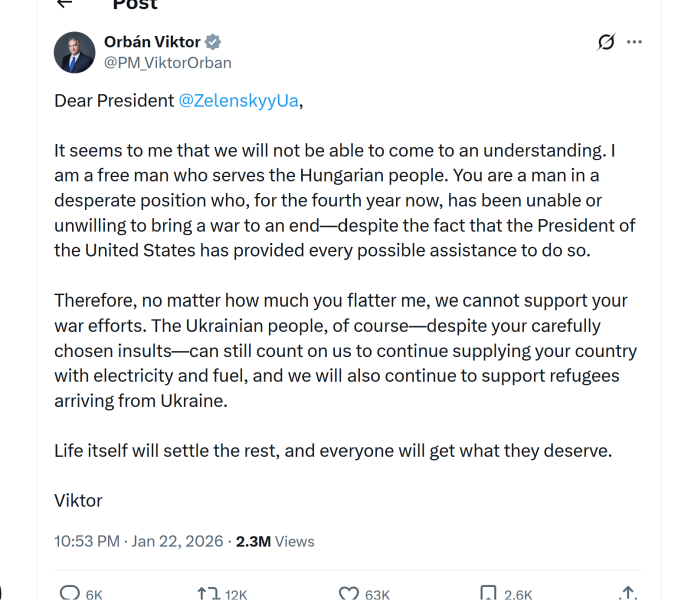Click the blue verified badge

(213, 42)
